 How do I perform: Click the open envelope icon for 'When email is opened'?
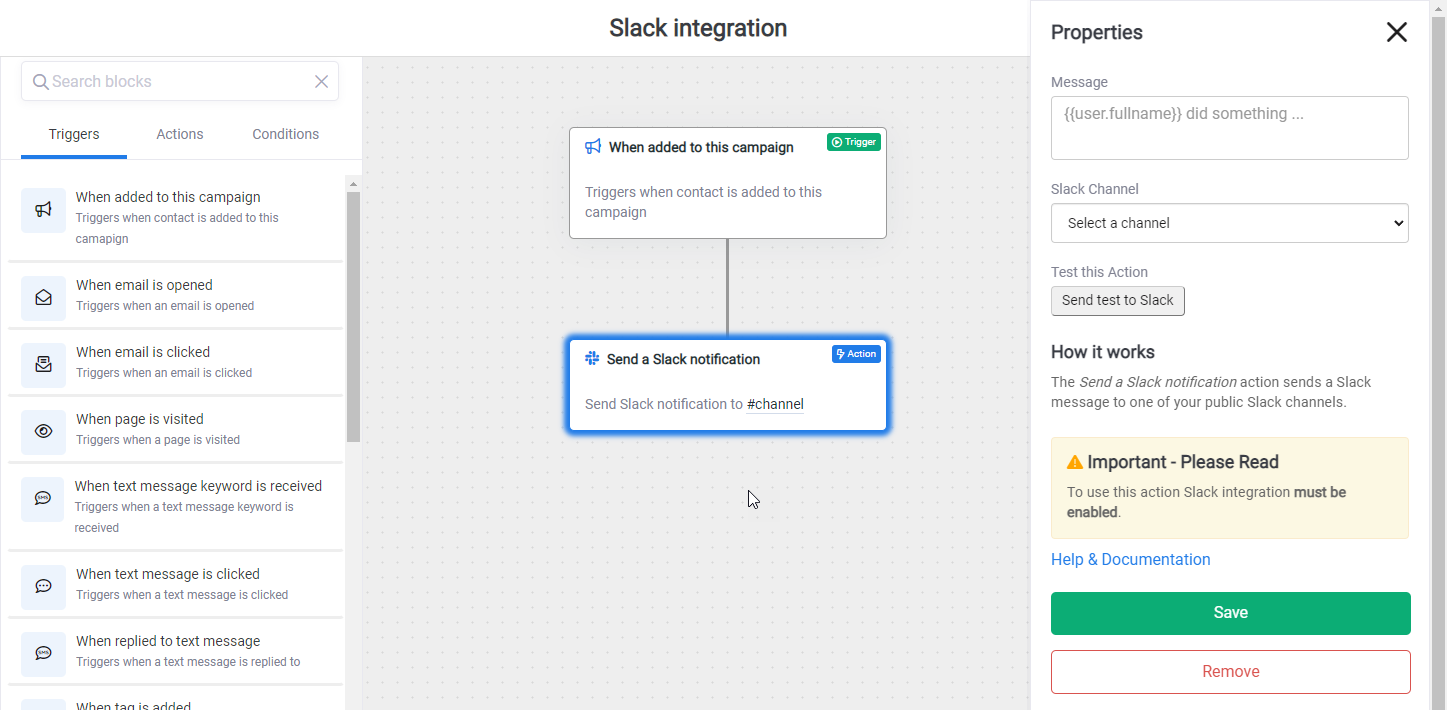pyautogui.click(x=43, y=298)
